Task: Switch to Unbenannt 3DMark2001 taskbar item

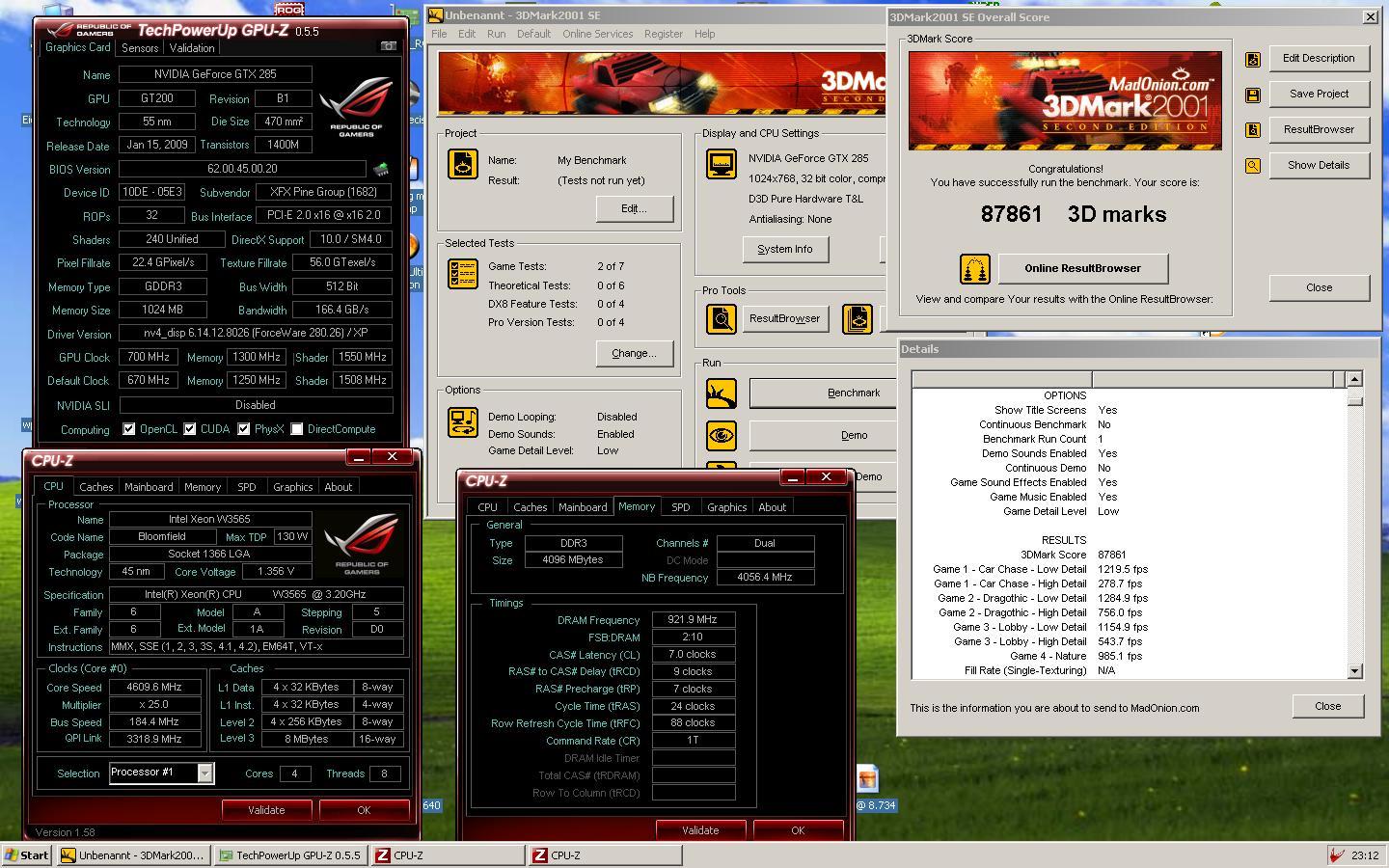Action: coord(133,855)
